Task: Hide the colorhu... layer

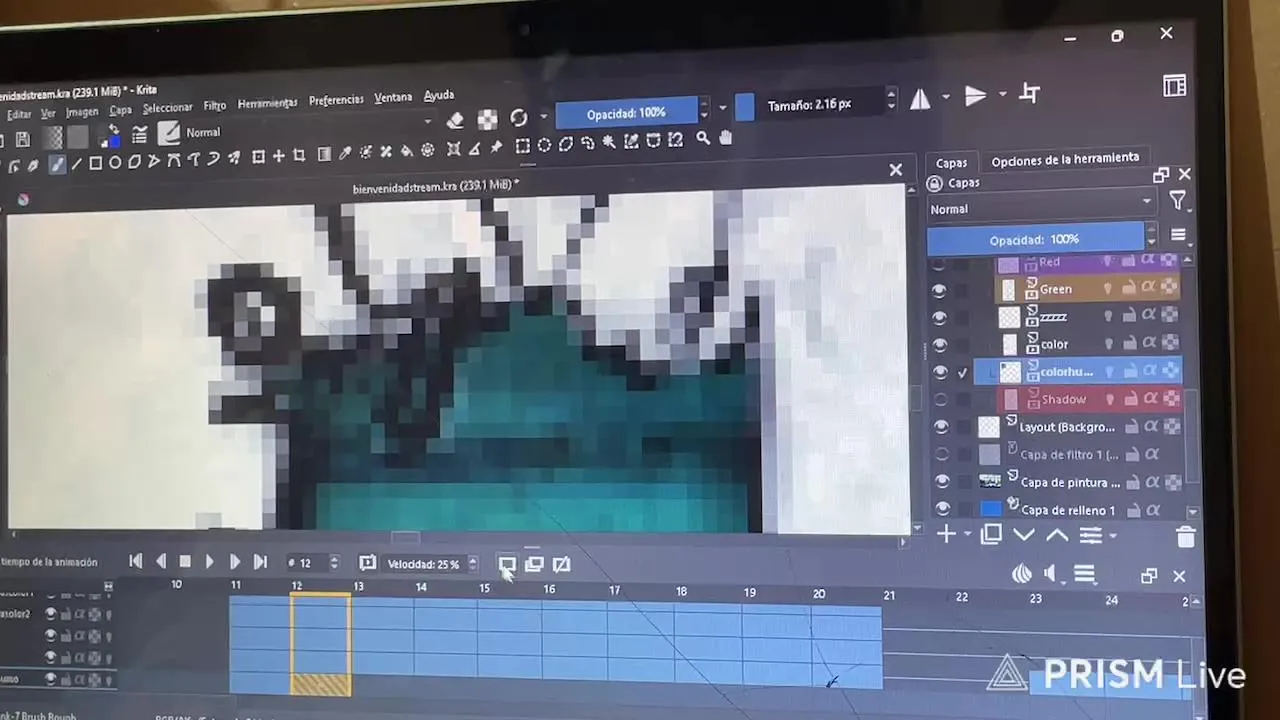Action: click(x=940, y=372)
